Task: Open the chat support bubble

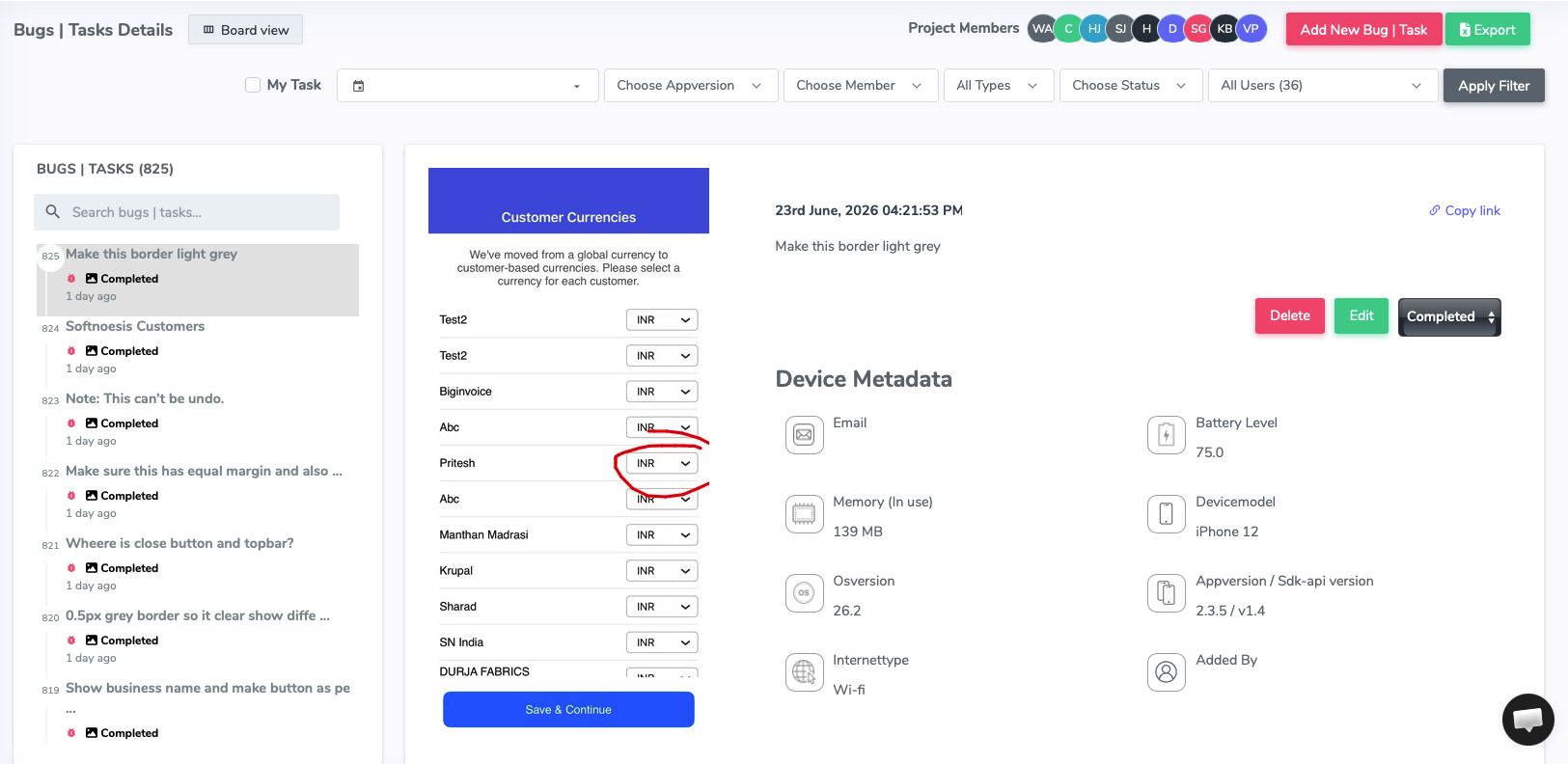Action: click(1528, 720)
